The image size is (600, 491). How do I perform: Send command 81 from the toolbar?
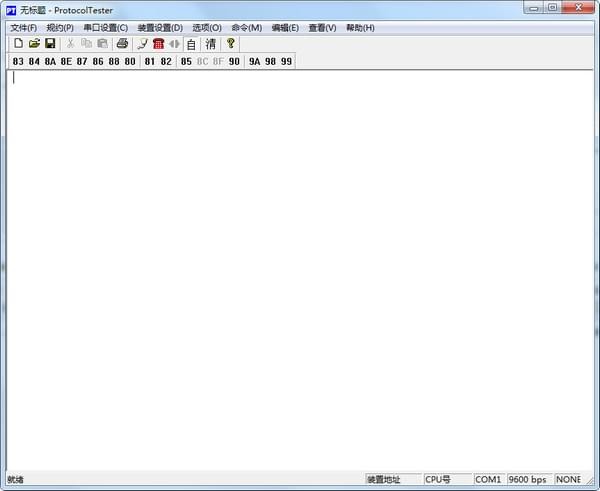(150, 61)
